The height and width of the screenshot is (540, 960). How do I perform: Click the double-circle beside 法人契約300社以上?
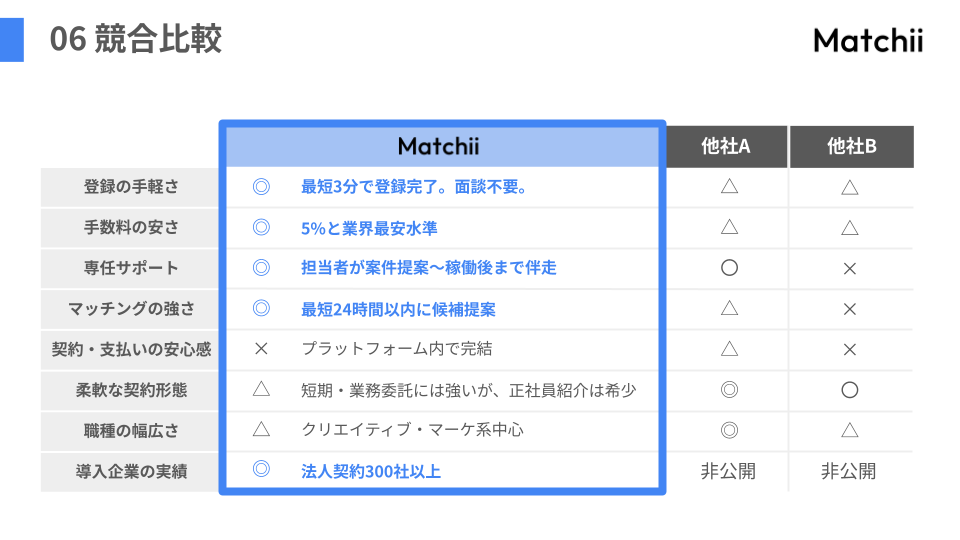(261, 470)
